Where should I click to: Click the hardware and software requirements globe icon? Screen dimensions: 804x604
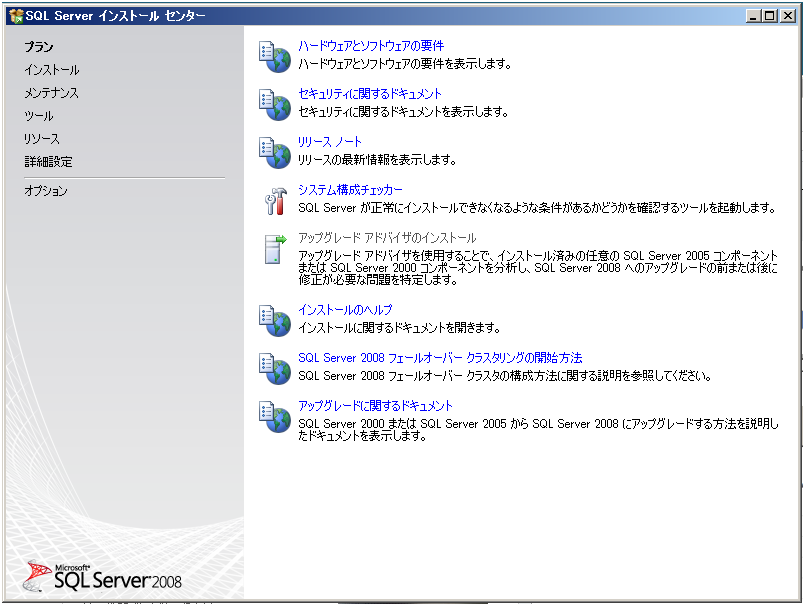(275, 56)
